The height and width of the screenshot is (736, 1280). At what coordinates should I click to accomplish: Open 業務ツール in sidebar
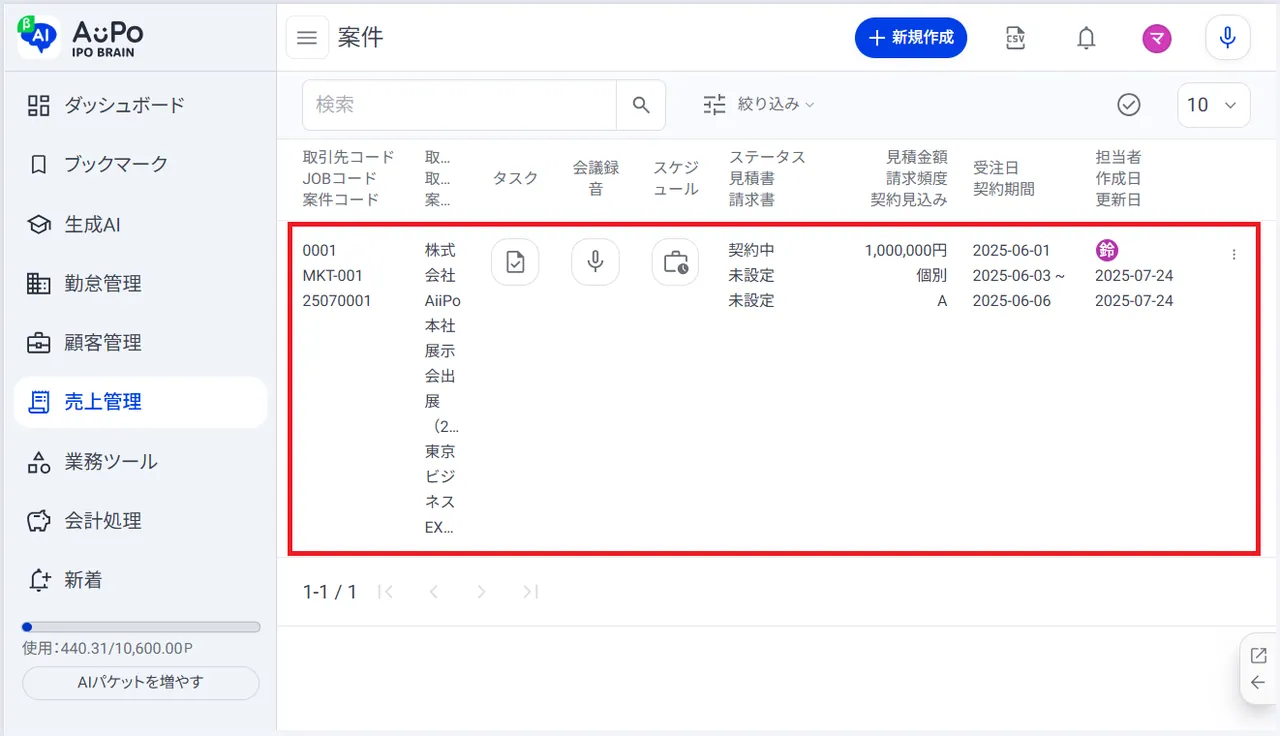click(140, 461)
